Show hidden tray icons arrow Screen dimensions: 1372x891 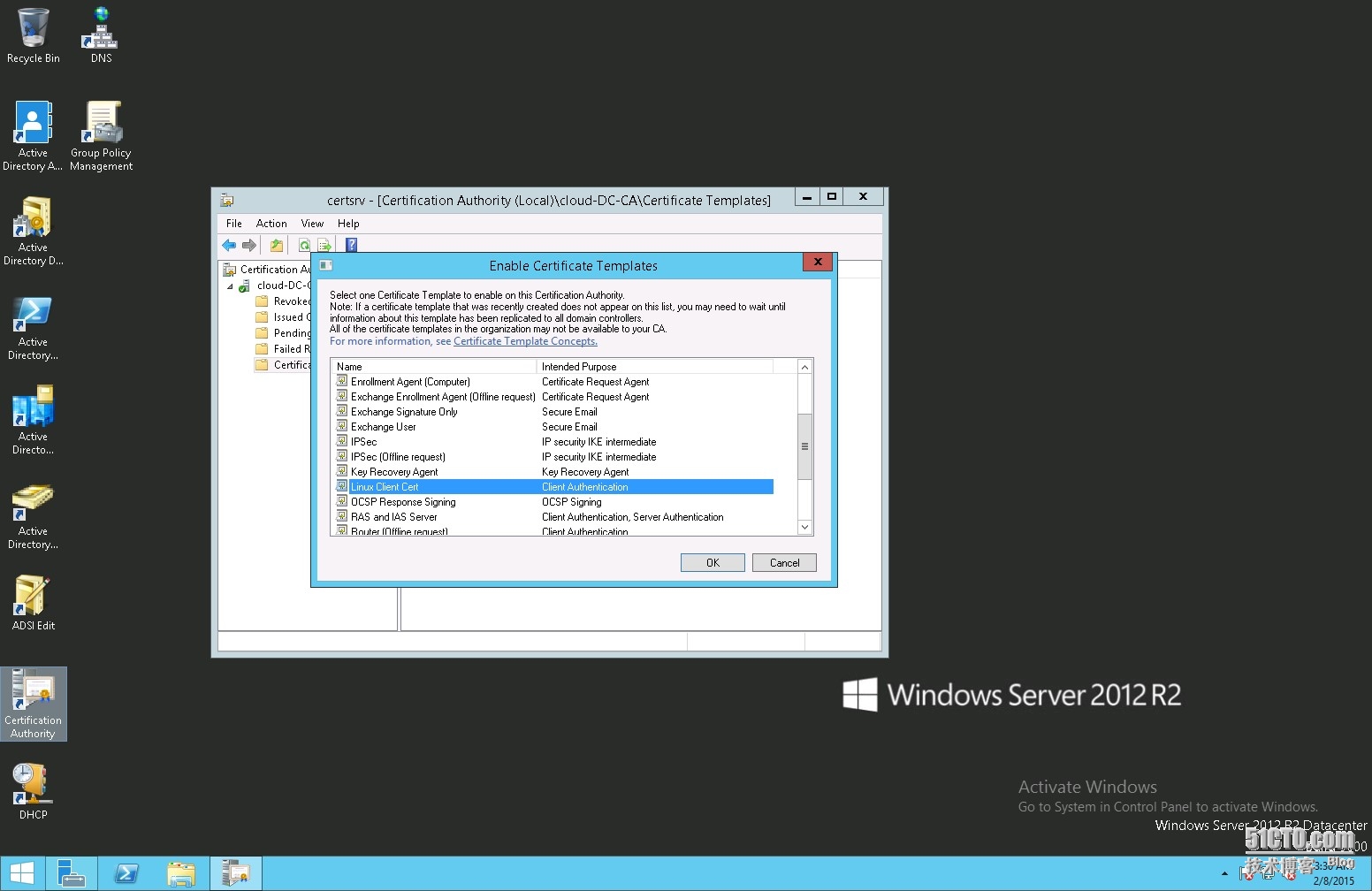coord(1224,873)
